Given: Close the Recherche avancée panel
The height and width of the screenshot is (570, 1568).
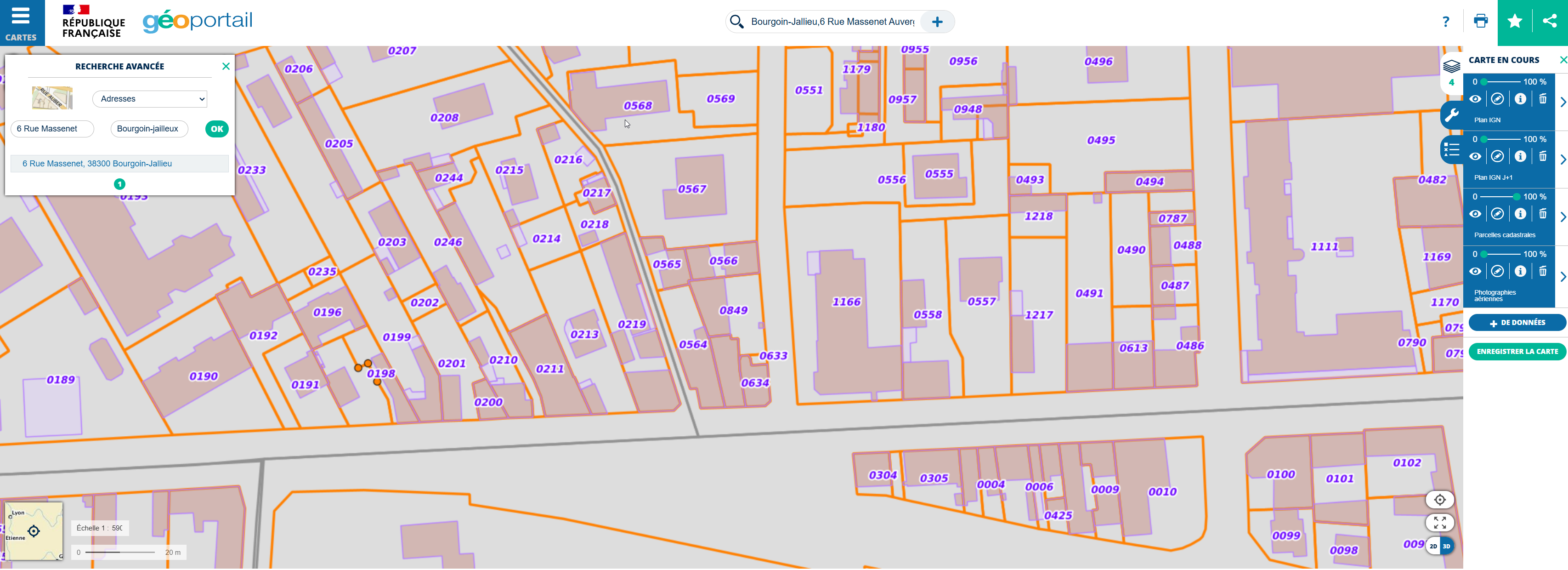Looking at the screenshot, I should pos(226,66).
